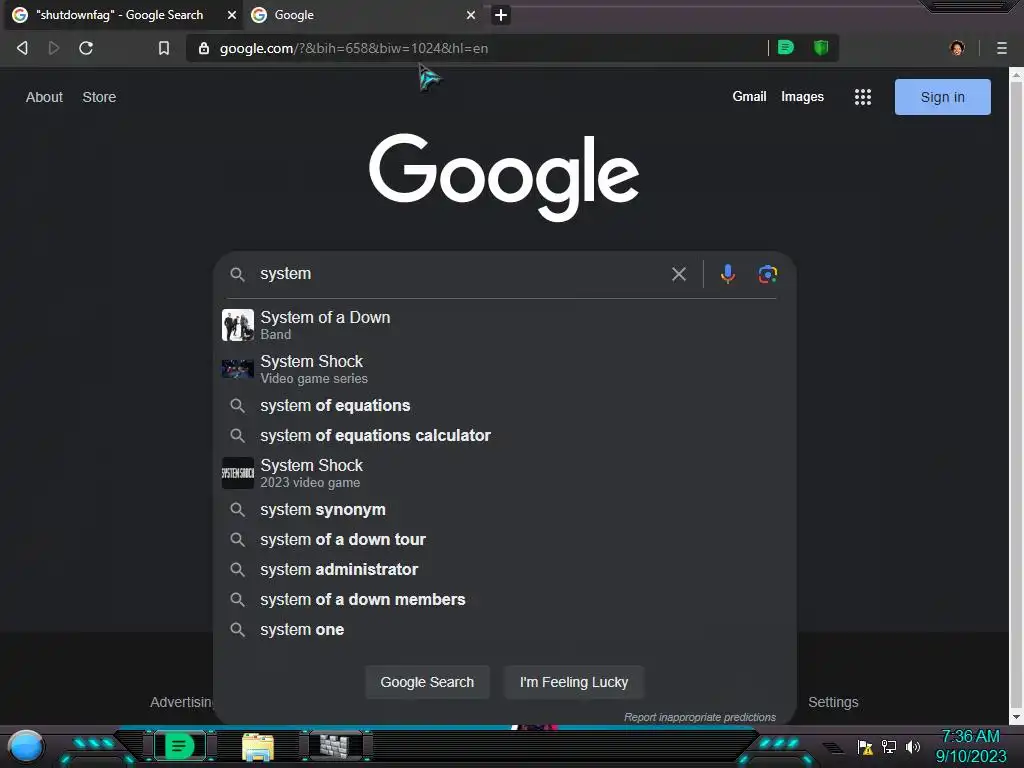Open Settings in the page footer
This screenshot has width=1024, height=768.
coord(833,702)
